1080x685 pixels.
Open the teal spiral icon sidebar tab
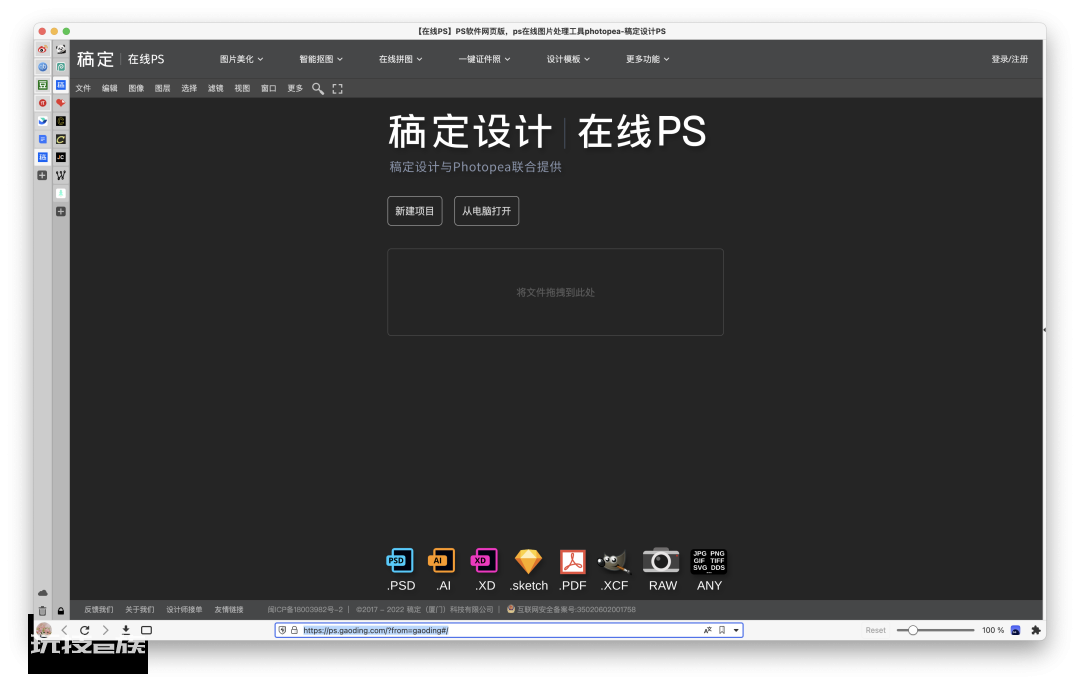pyautogui.click(x=61, y=67)
